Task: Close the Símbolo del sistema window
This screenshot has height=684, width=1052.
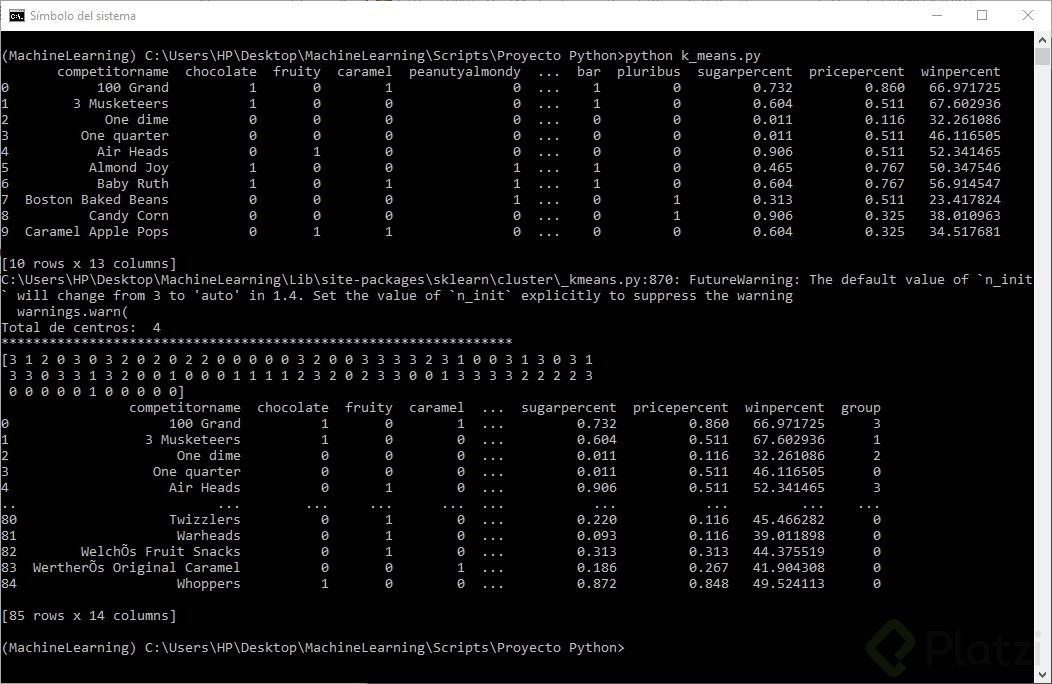Action: 1027,15
